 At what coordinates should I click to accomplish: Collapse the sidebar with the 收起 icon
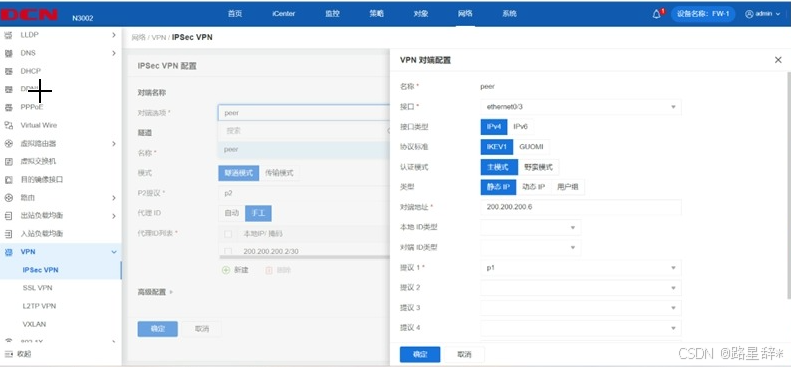tap(9, 354)
